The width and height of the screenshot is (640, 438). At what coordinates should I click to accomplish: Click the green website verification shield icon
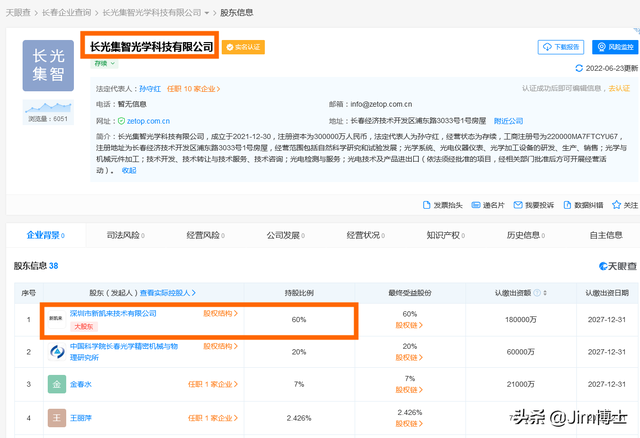pos(121,121)
